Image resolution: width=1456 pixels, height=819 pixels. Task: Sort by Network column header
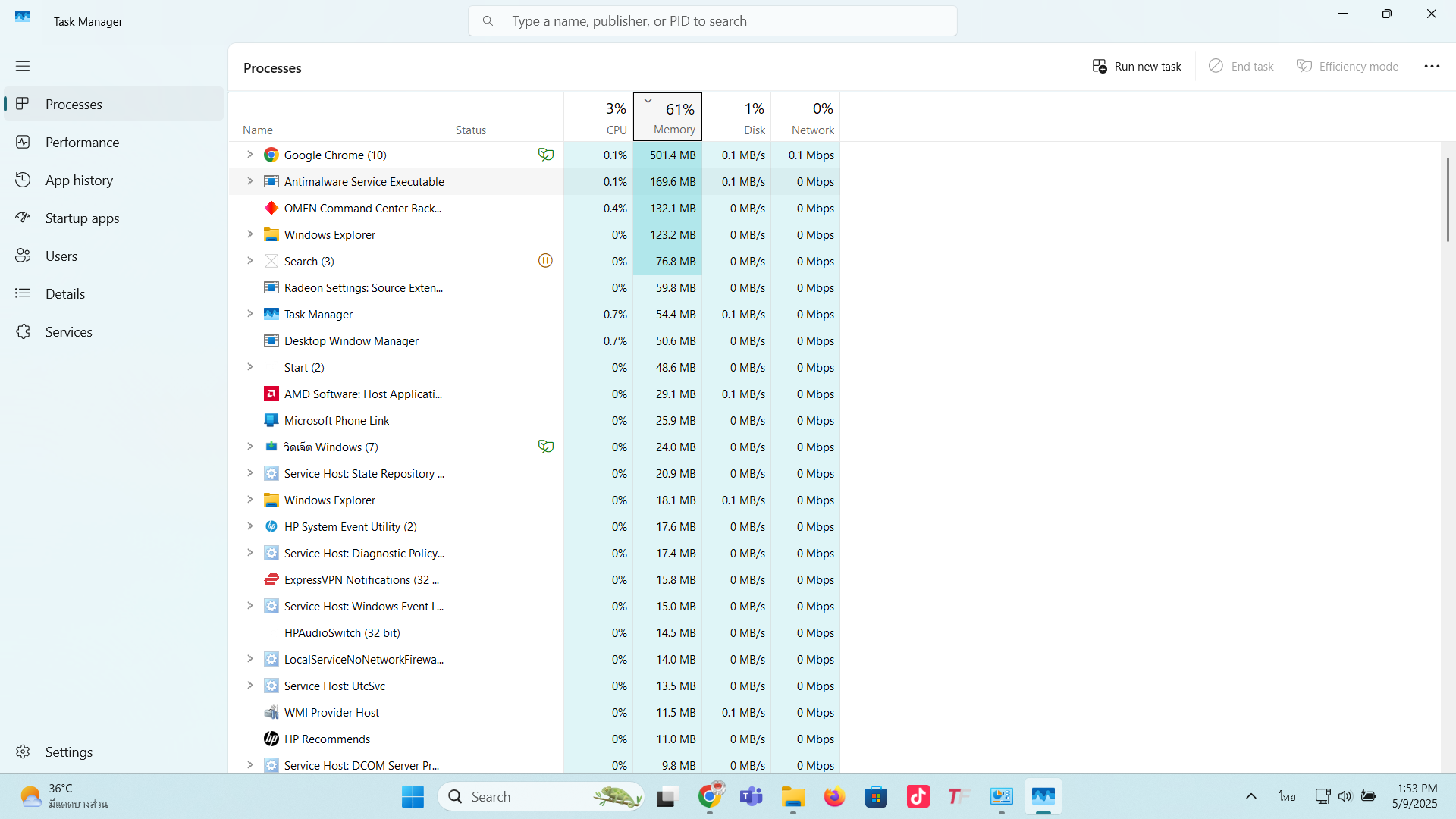pyautogui.click(x=805, y=117)
